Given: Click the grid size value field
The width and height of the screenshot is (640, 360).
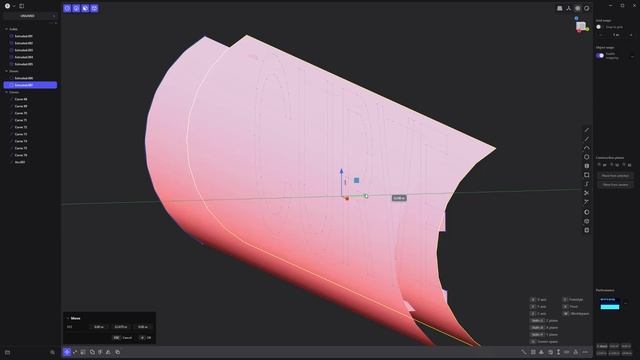Looking at the screenshot, I should click(616, 35).
